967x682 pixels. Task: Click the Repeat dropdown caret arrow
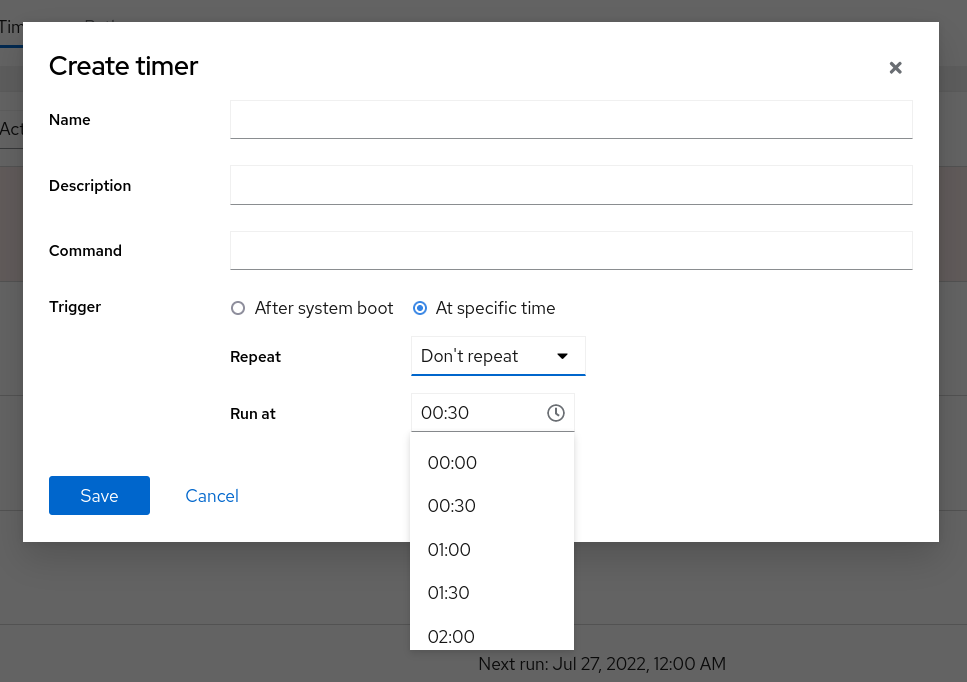click(x=562, y=356)
